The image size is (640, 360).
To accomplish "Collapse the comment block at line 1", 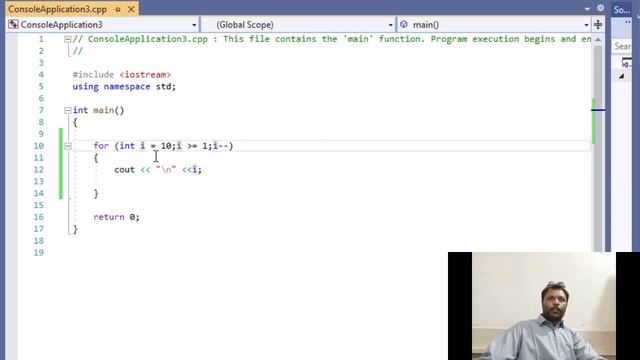I will tap(67, 40).
